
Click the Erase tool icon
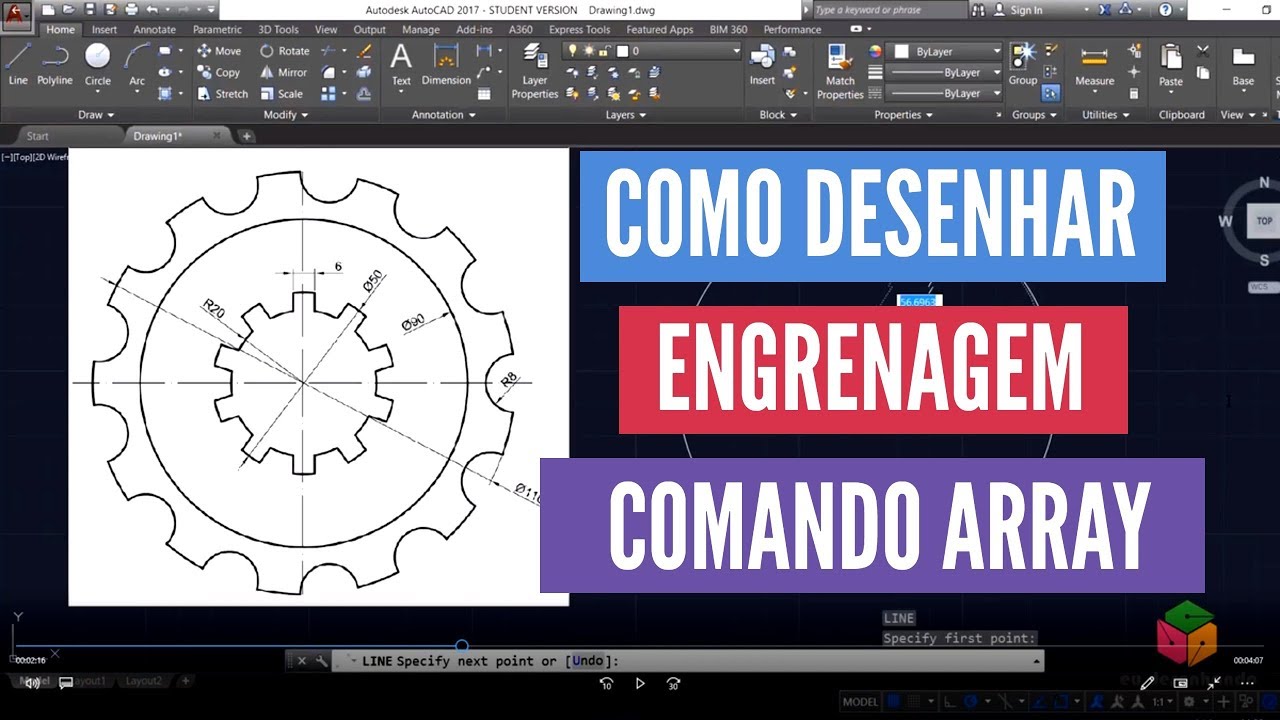tap(364, 51)
